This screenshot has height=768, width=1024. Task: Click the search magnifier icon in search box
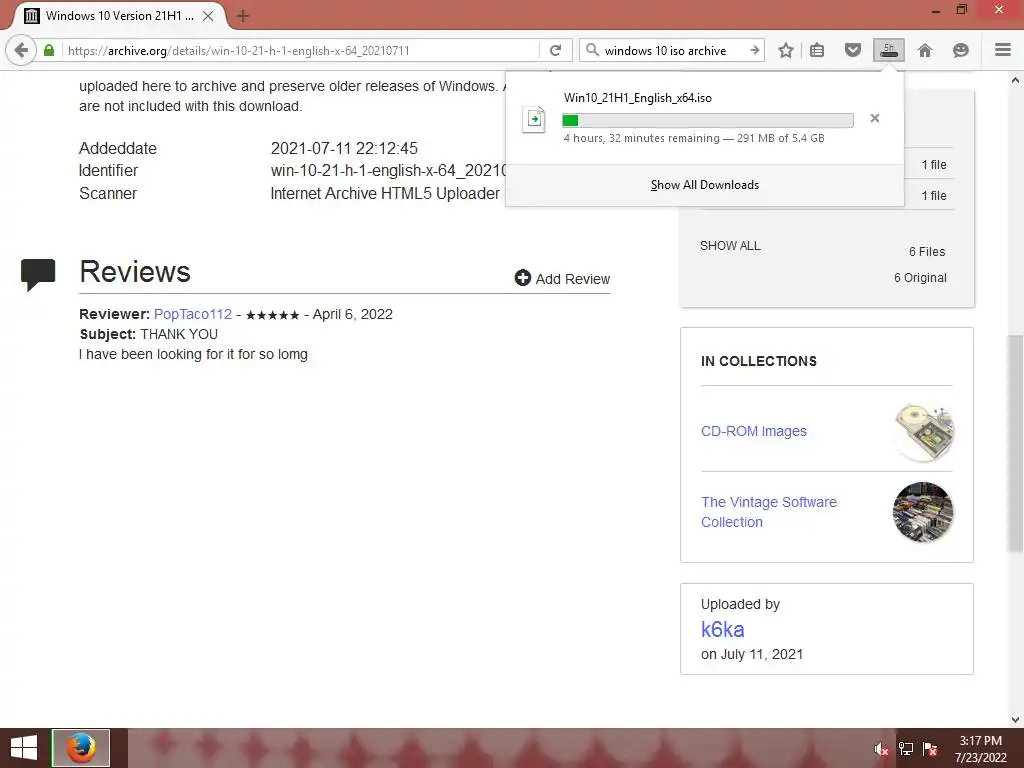[x=592, y=50]
